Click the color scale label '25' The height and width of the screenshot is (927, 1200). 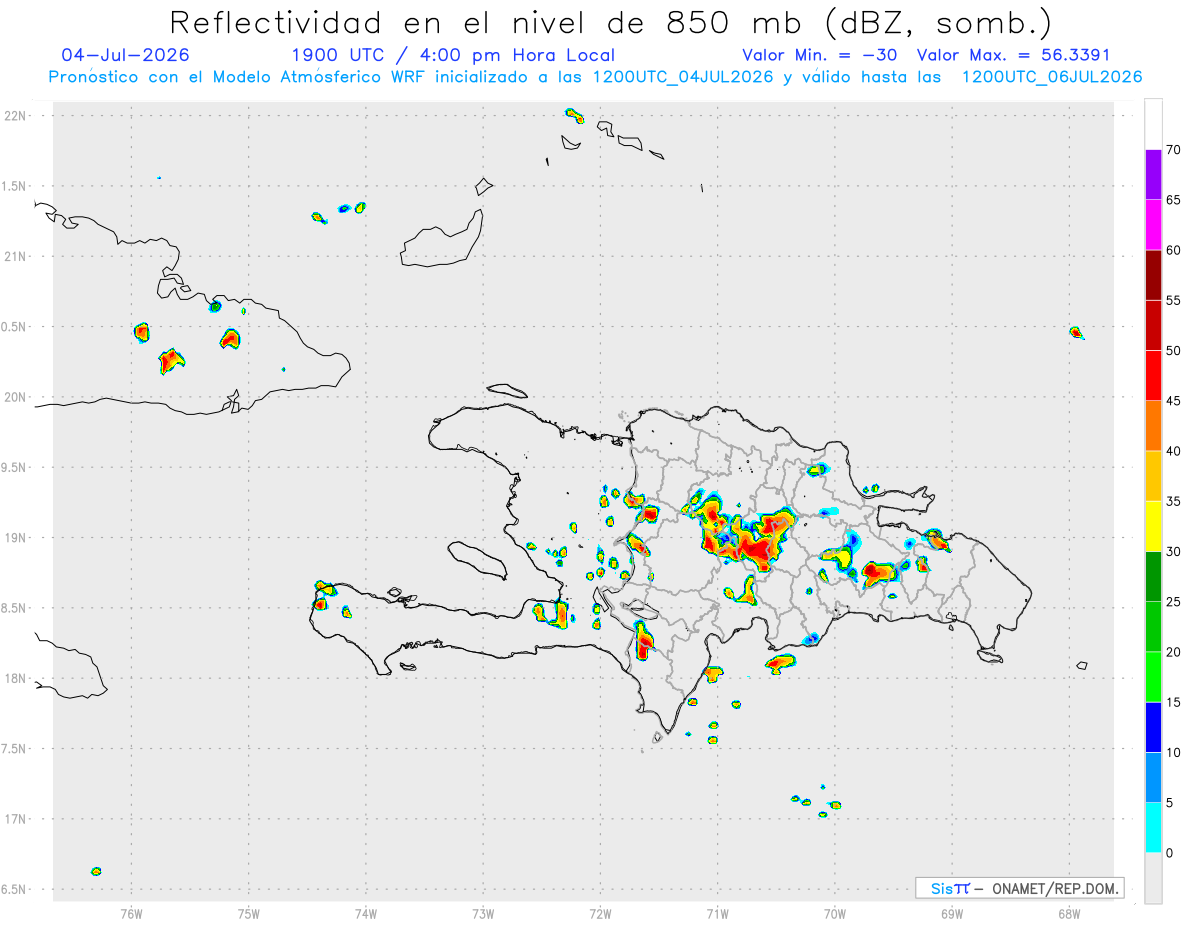[x=1174, y=601]
